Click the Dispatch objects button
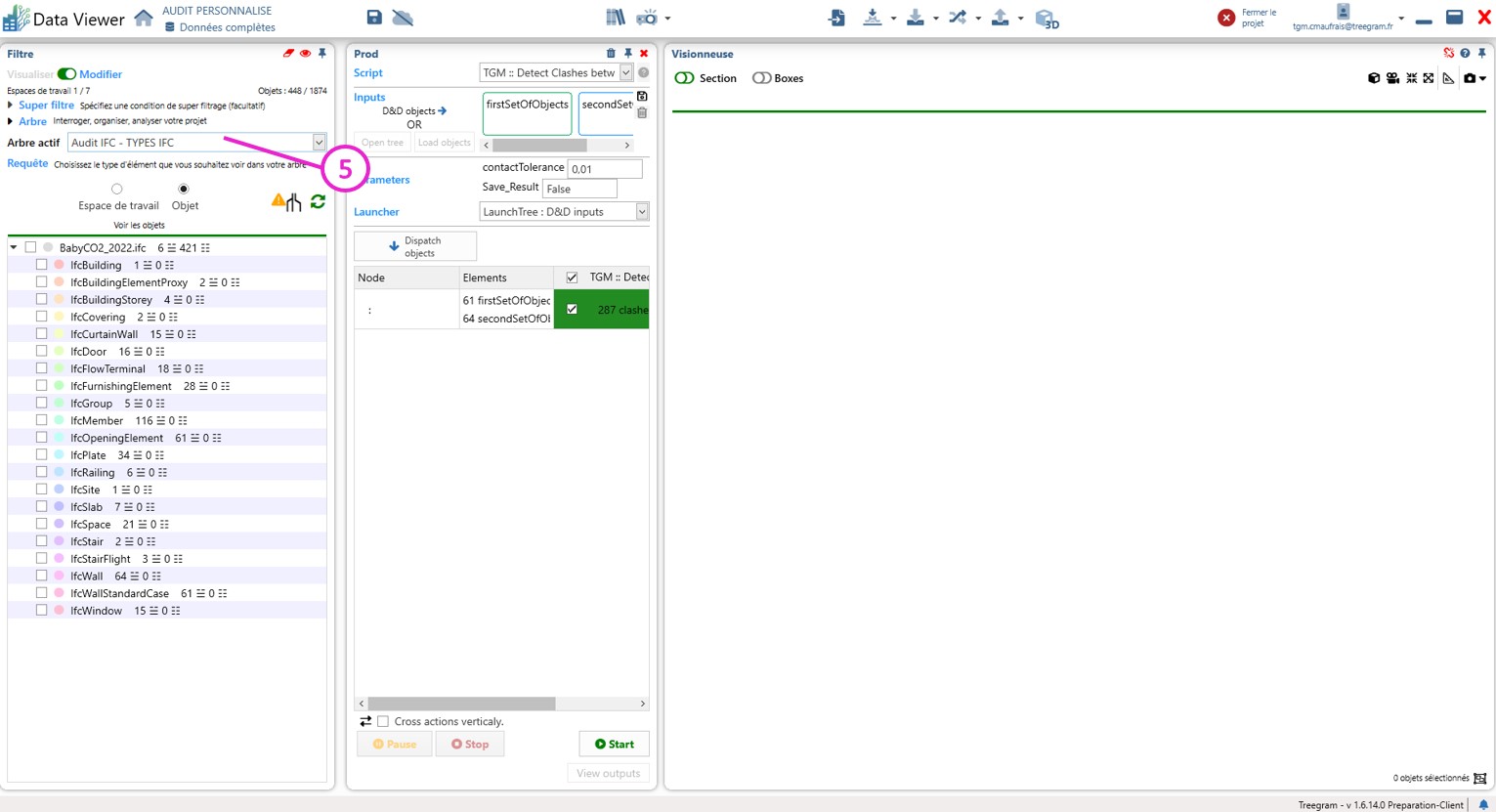1496x812 pixels. pos(415,246)
